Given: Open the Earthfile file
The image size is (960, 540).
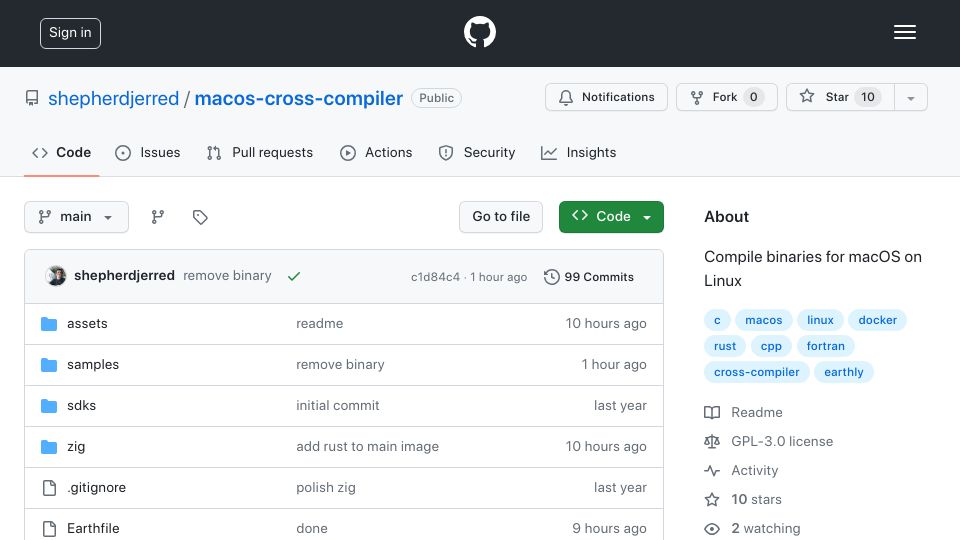Looking at the screenshot, I should click(93, 528).
